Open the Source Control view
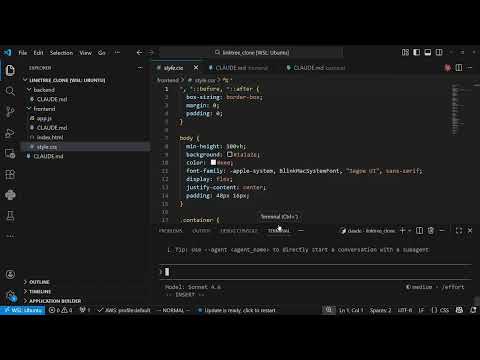Viewport: 480px width, 360px height. [10, 112]
